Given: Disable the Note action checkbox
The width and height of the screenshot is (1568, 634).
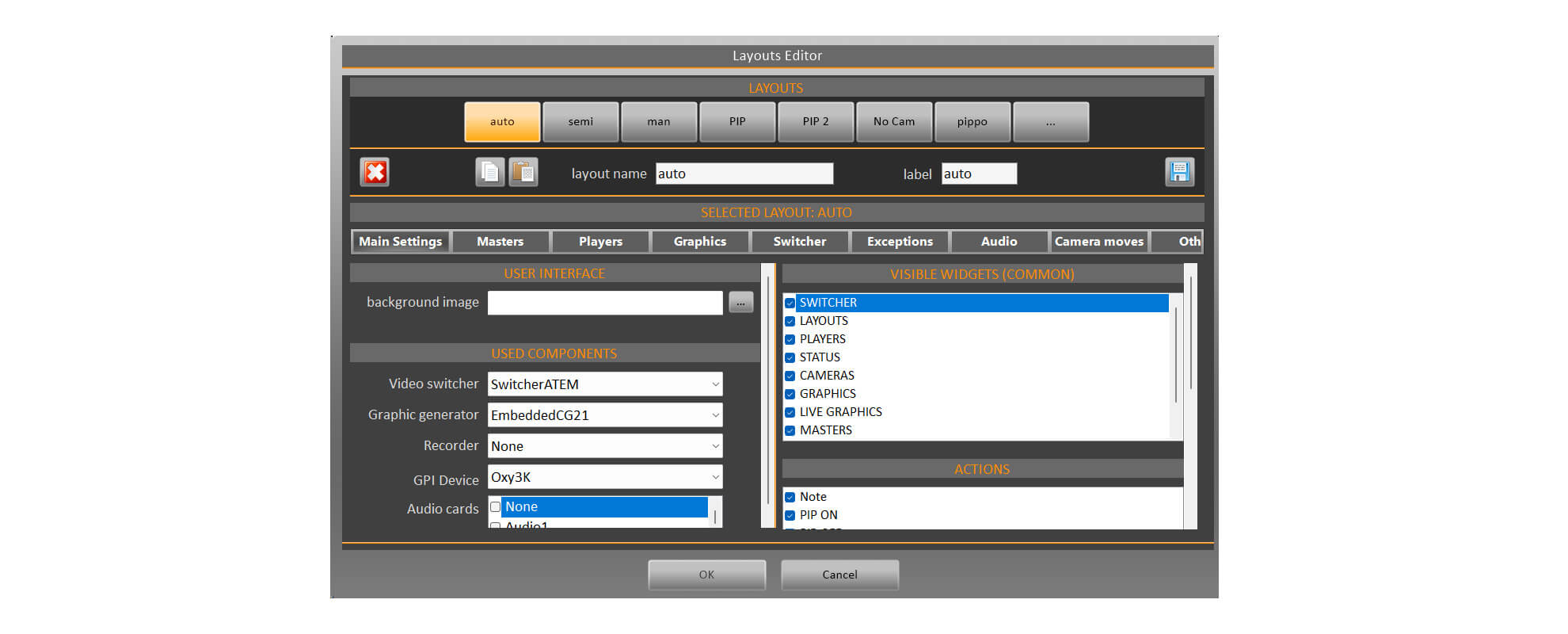Looking at the screenshot, I should coord(790,497).
